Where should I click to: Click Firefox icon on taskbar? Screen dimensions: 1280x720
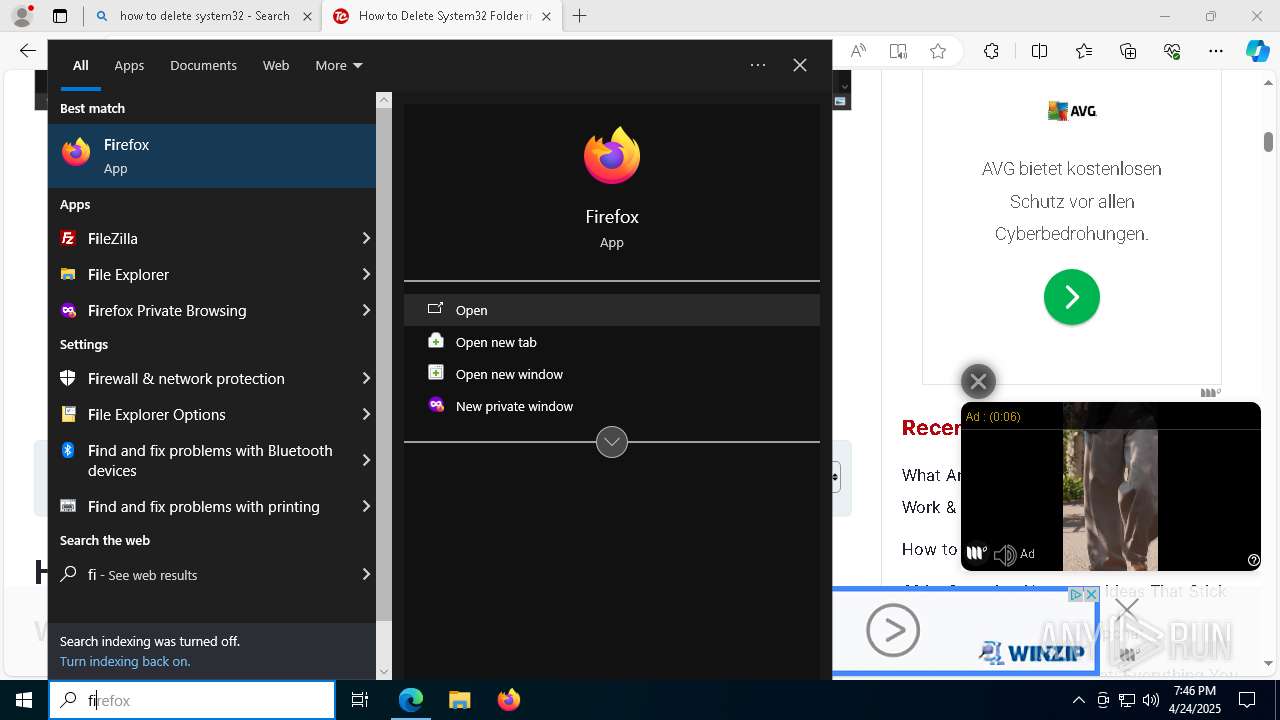[508, 700]
